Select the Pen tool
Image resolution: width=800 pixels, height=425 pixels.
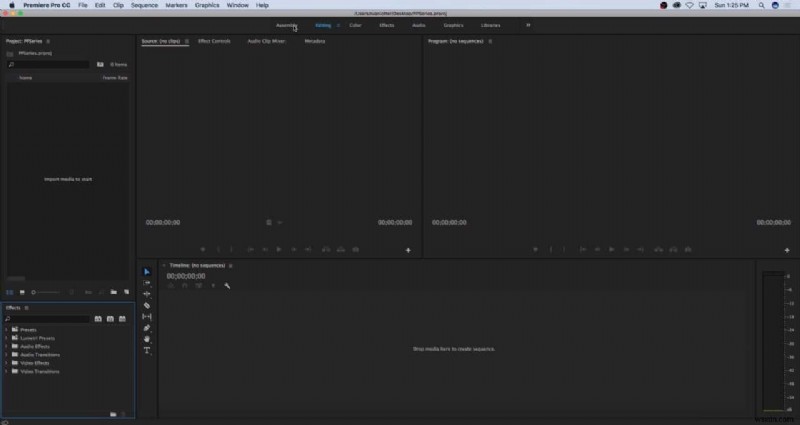point(147,328)
